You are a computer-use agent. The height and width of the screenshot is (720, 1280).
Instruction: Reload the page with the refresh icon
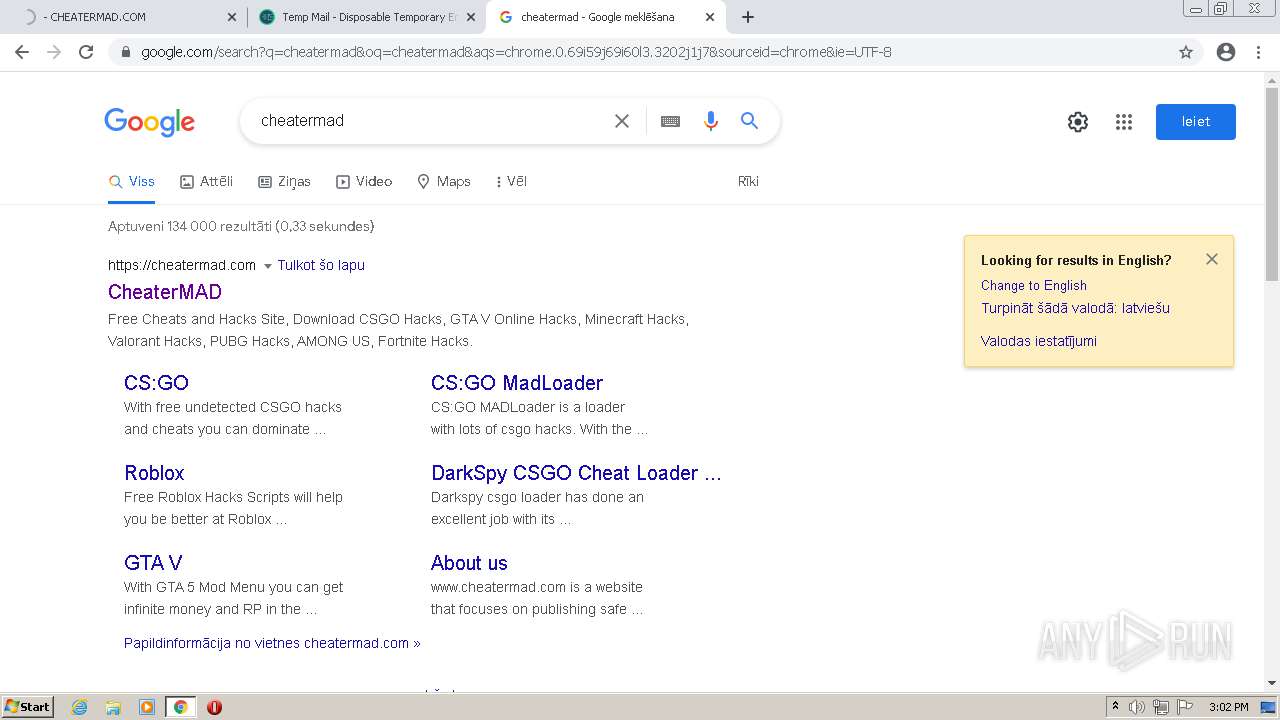pos(86,52)
